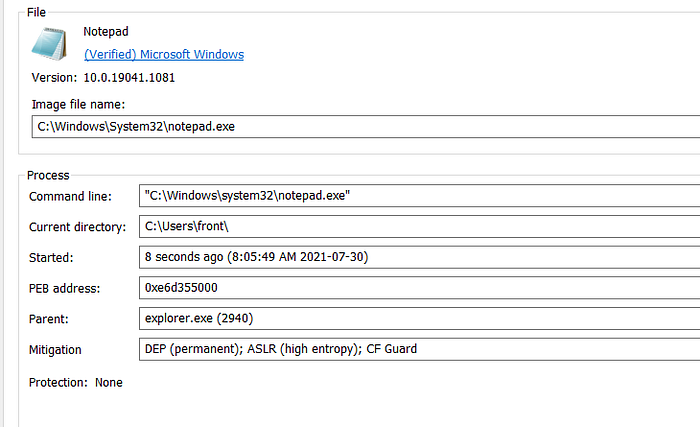
Task: Select the Started time field
Action: pos(419,257)
